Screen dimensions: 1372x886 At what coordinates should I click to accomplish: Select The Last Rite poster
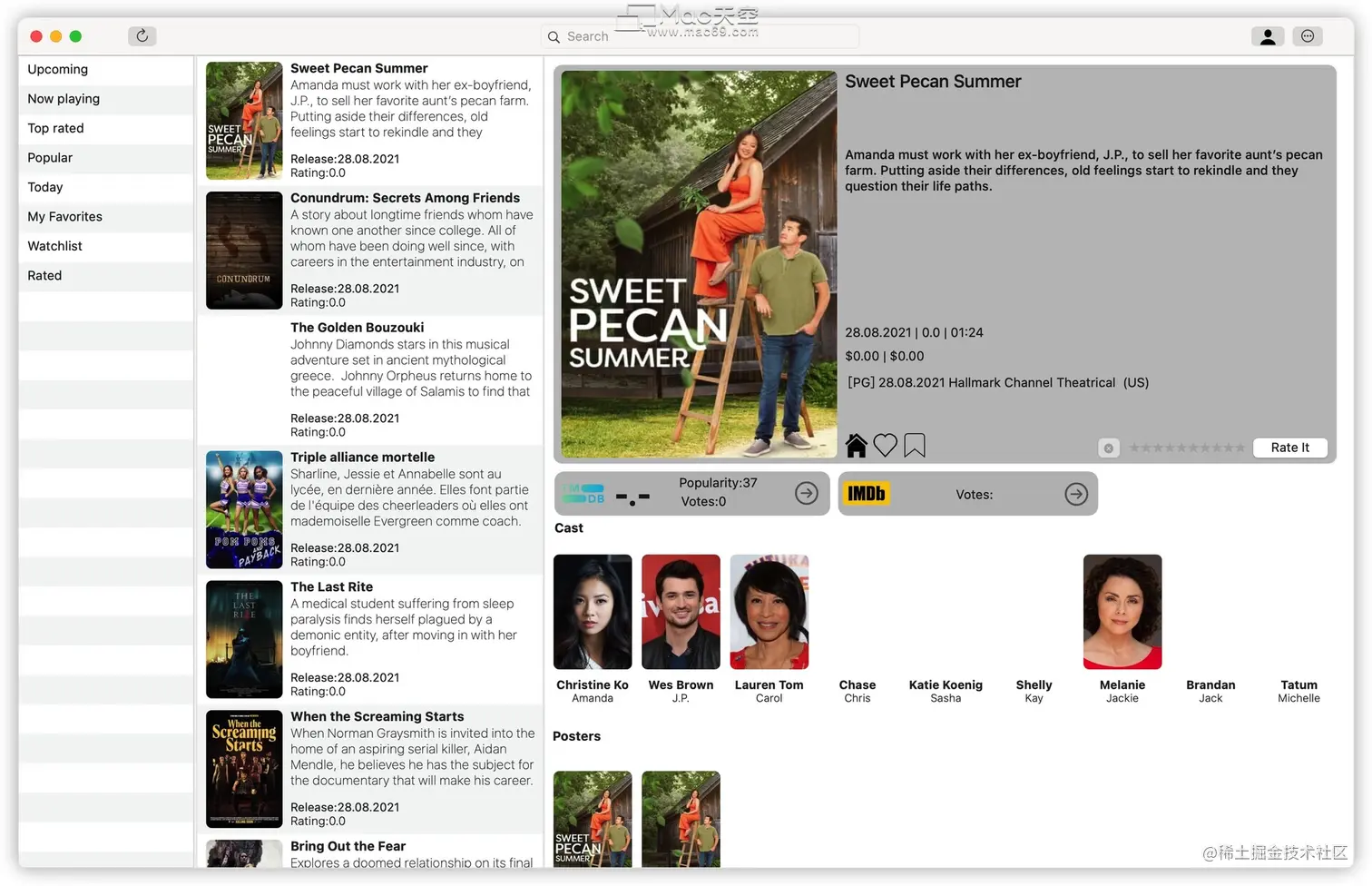(x=244, y=639)
